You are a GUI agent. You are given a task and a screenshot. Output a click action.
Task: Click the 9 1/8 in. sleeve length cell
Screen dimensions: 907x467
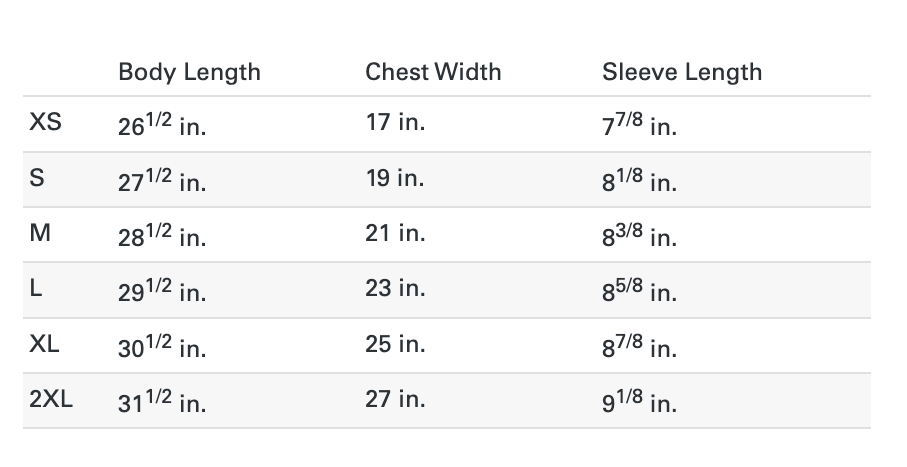640,401
